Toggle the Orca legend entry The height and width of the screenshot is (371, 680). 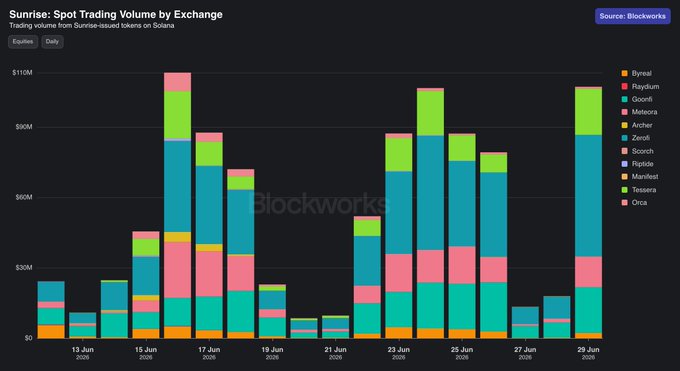pyautogui.click(x=634, y=203)
